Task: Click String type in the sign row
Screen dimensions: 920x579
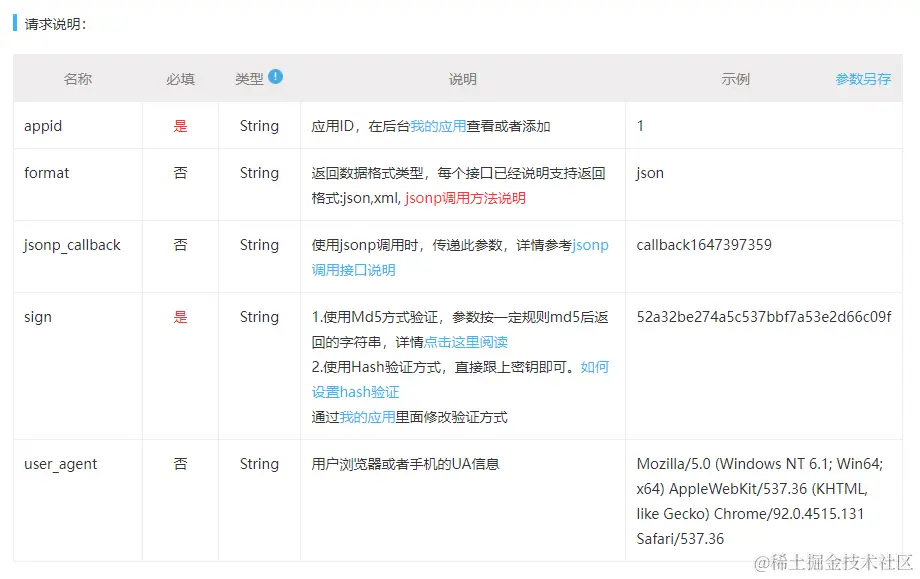Action: (x=259, y=317)
